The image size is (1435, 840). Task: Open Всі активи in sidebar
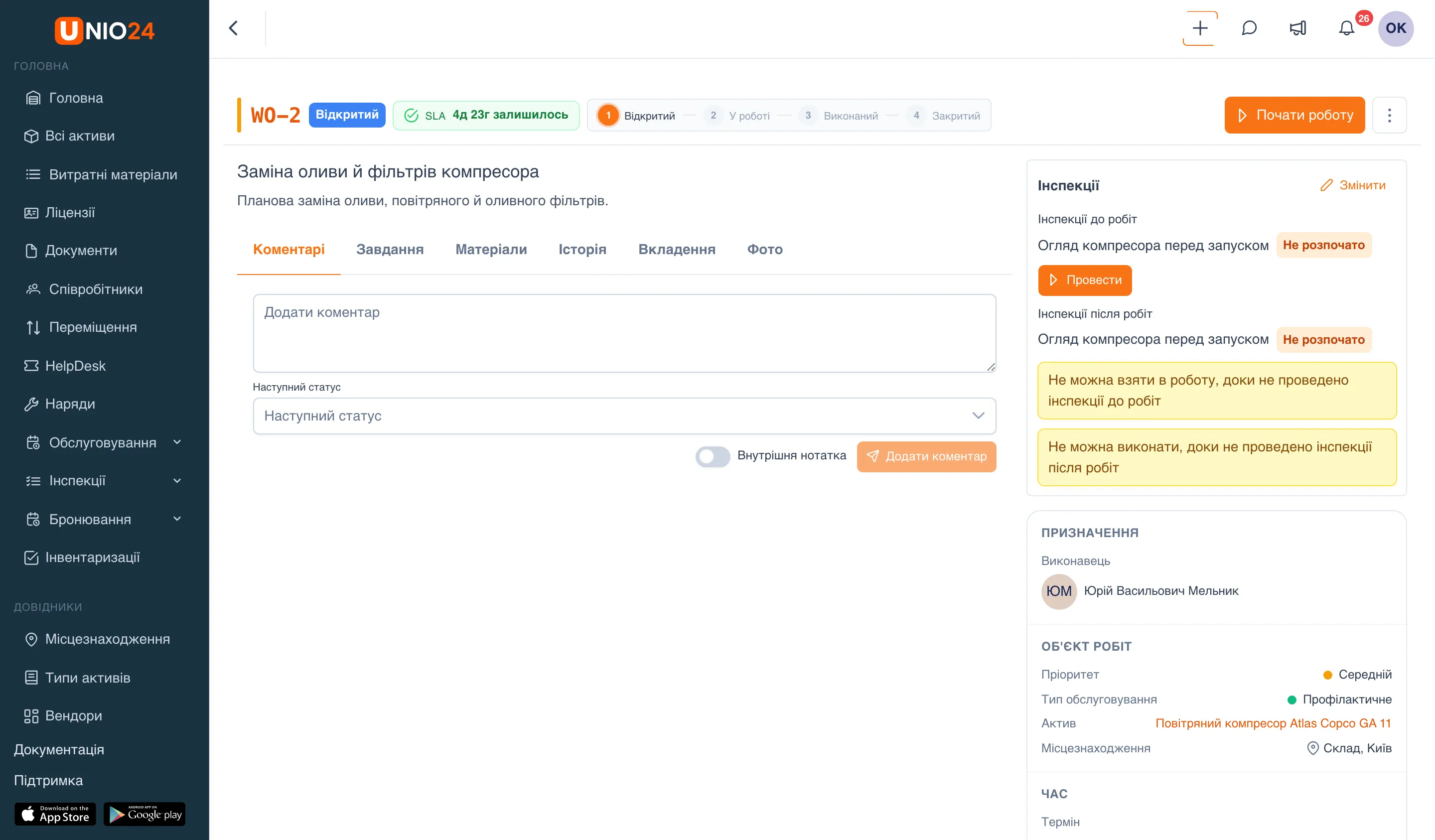click(x=69, y=136)
